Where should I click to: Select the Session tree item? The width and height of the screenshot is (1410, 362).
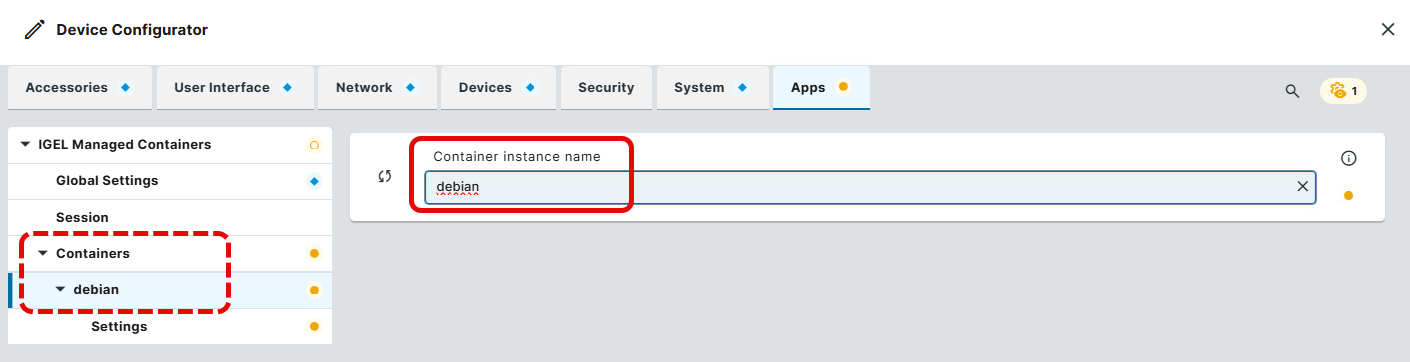point(170,217)
